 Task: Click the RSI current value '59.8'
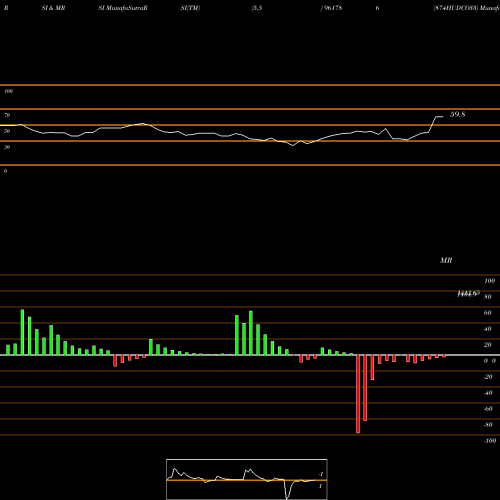coord(457,114)
